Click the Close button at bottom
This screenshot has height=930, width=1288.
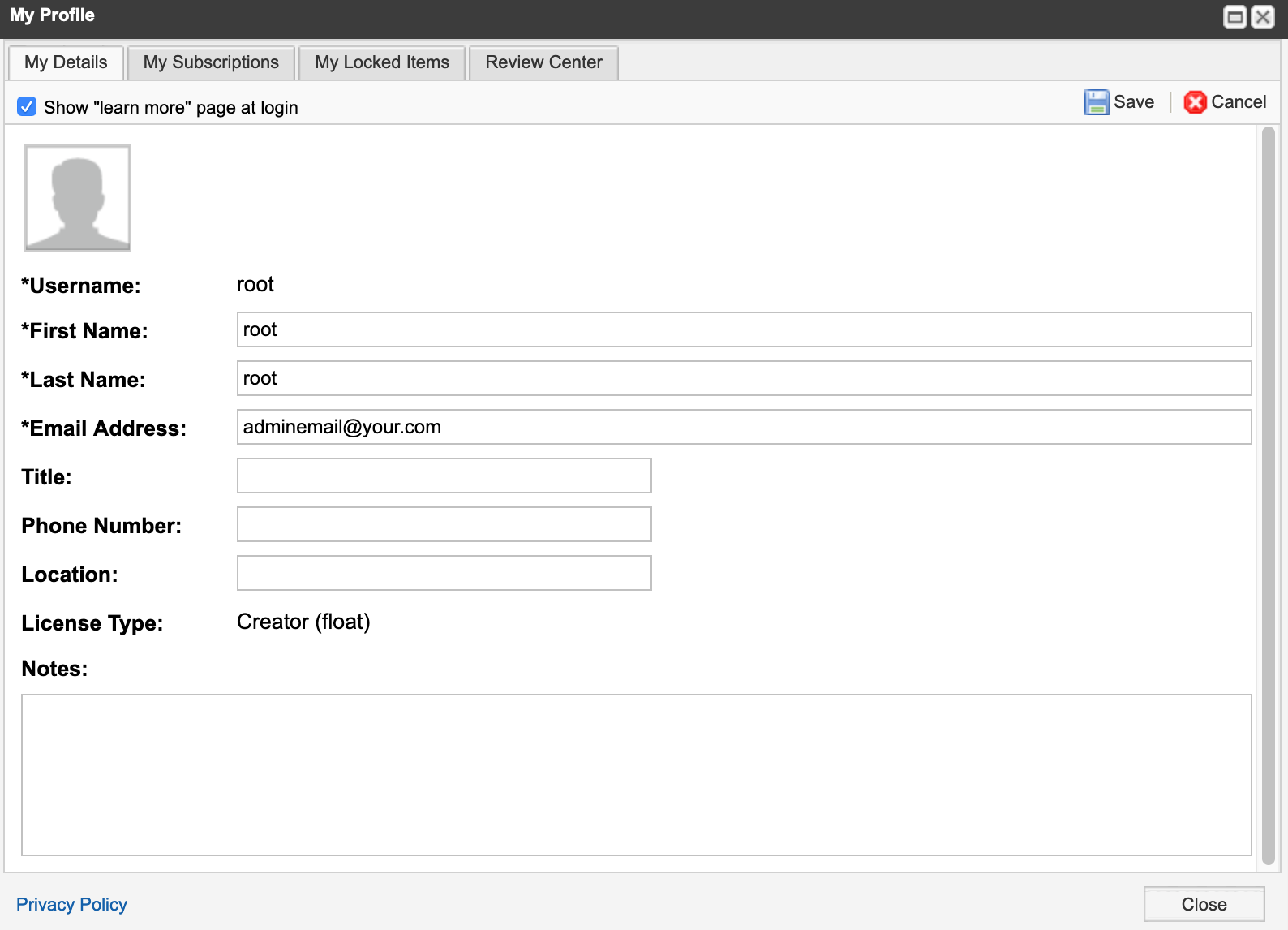click(x=1204, y=904)
